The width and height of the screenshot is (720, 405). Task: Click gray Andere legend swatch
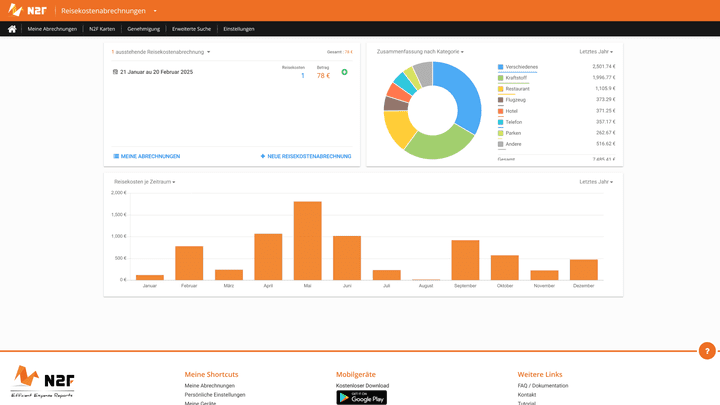point(501,144)
